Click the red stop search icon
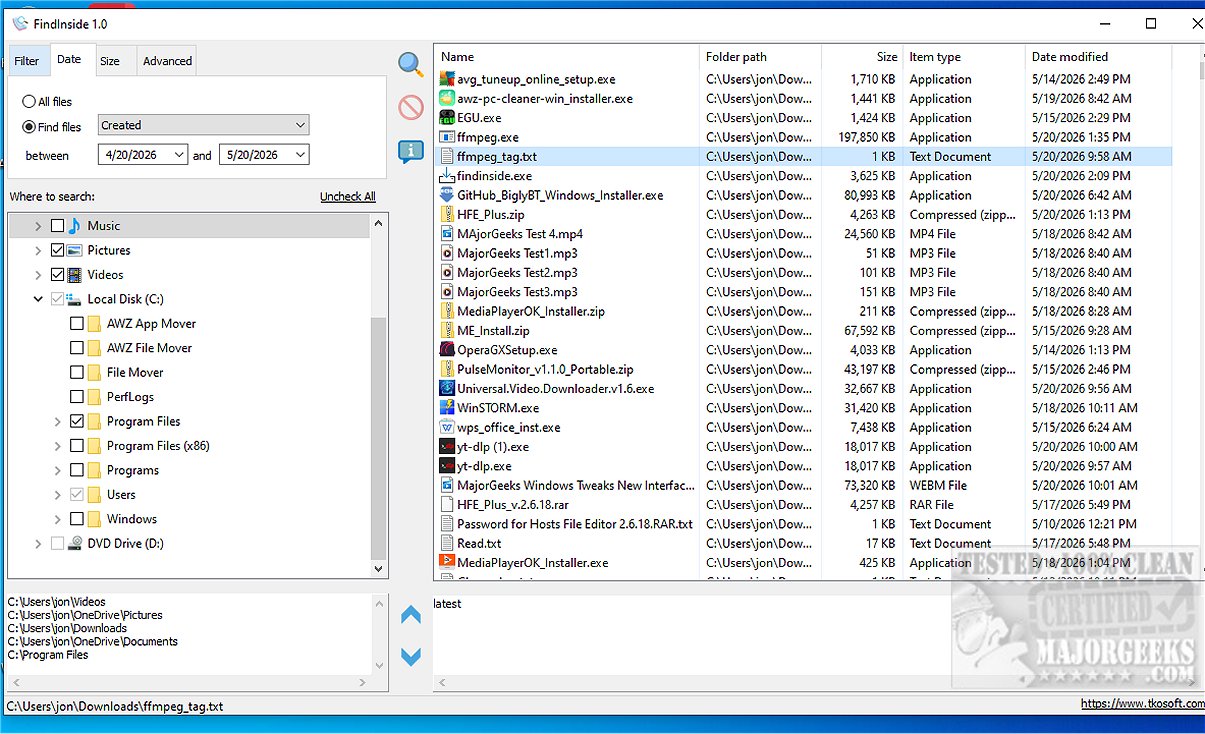Screen dimensions: 1205x734 point(411,107)
